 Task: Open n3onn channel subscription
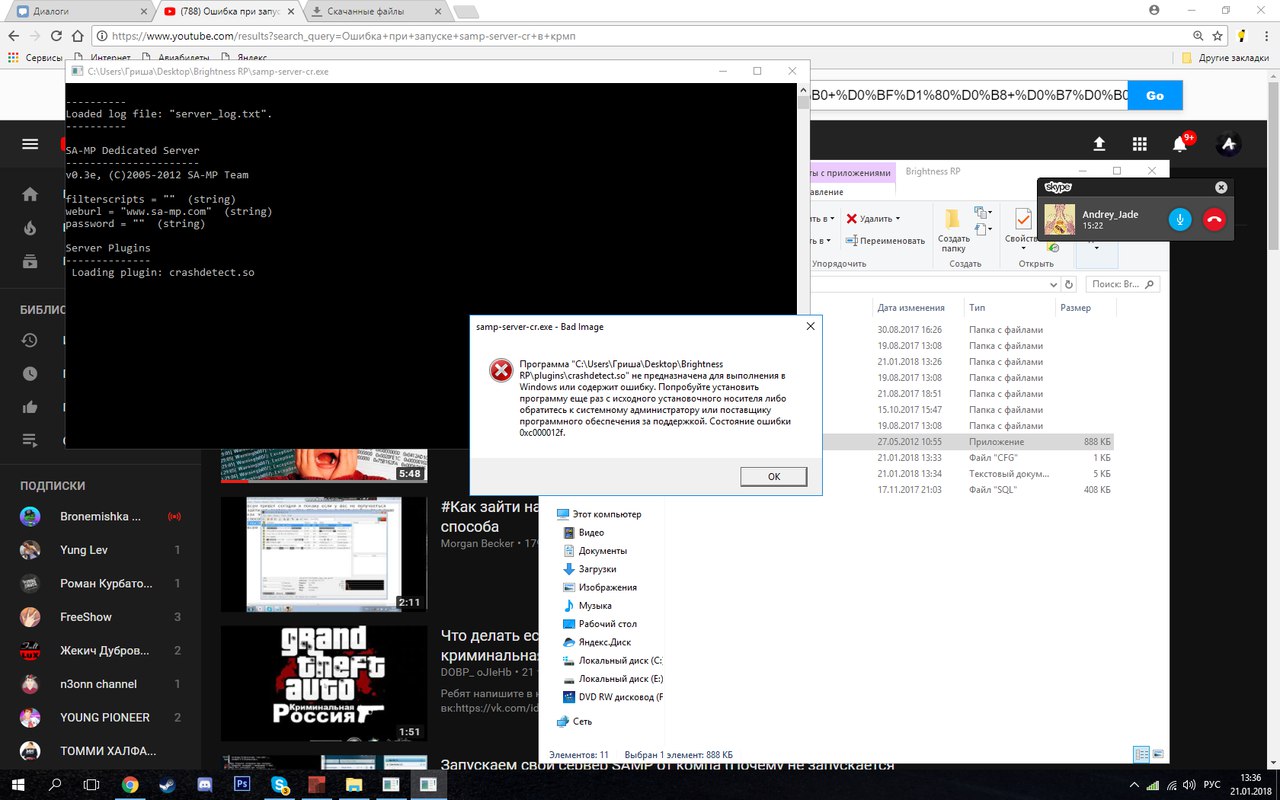(100, 684)
